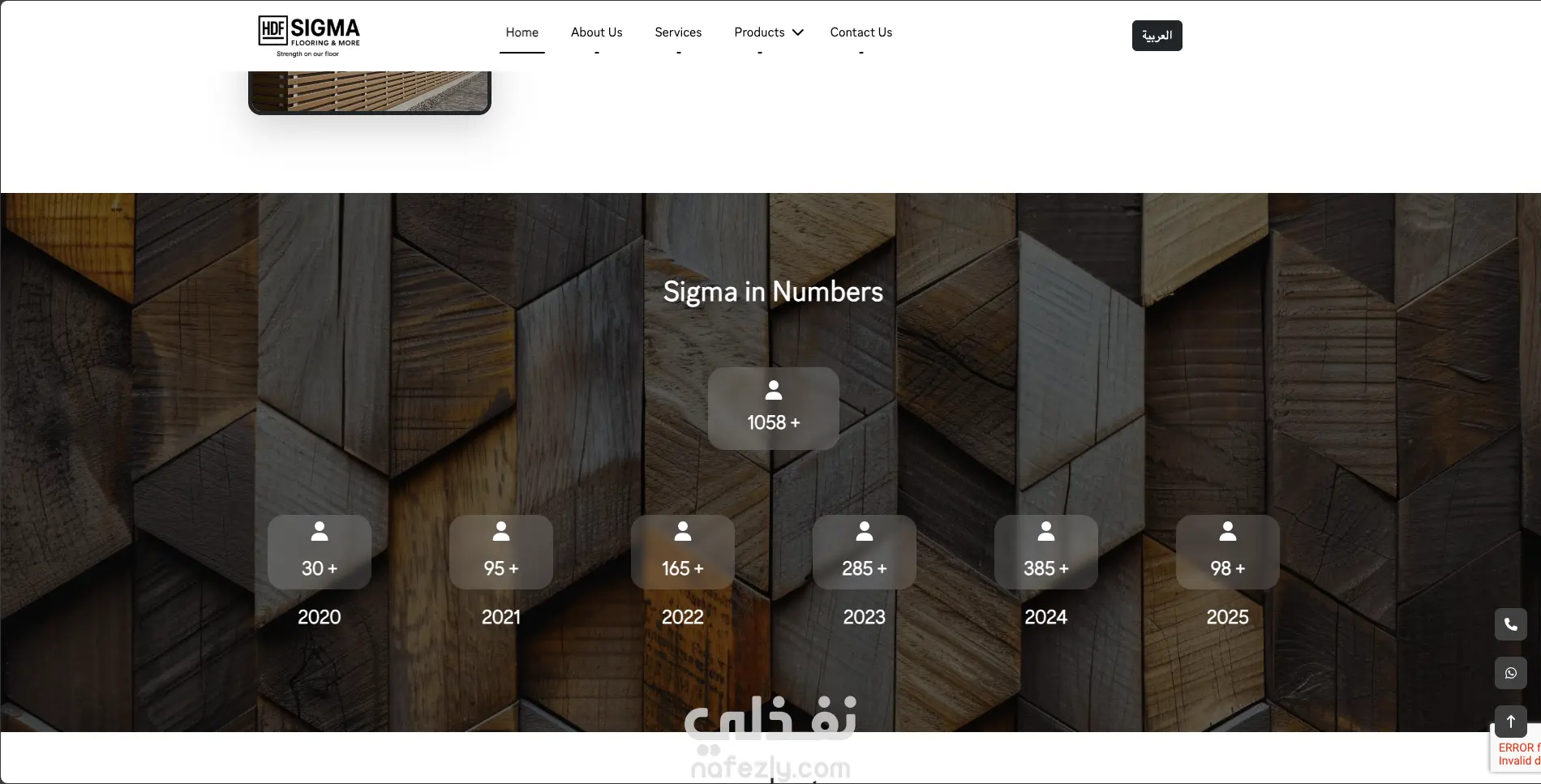Go to the About Us page
The image size is (1541, 784).
(596, 32)
